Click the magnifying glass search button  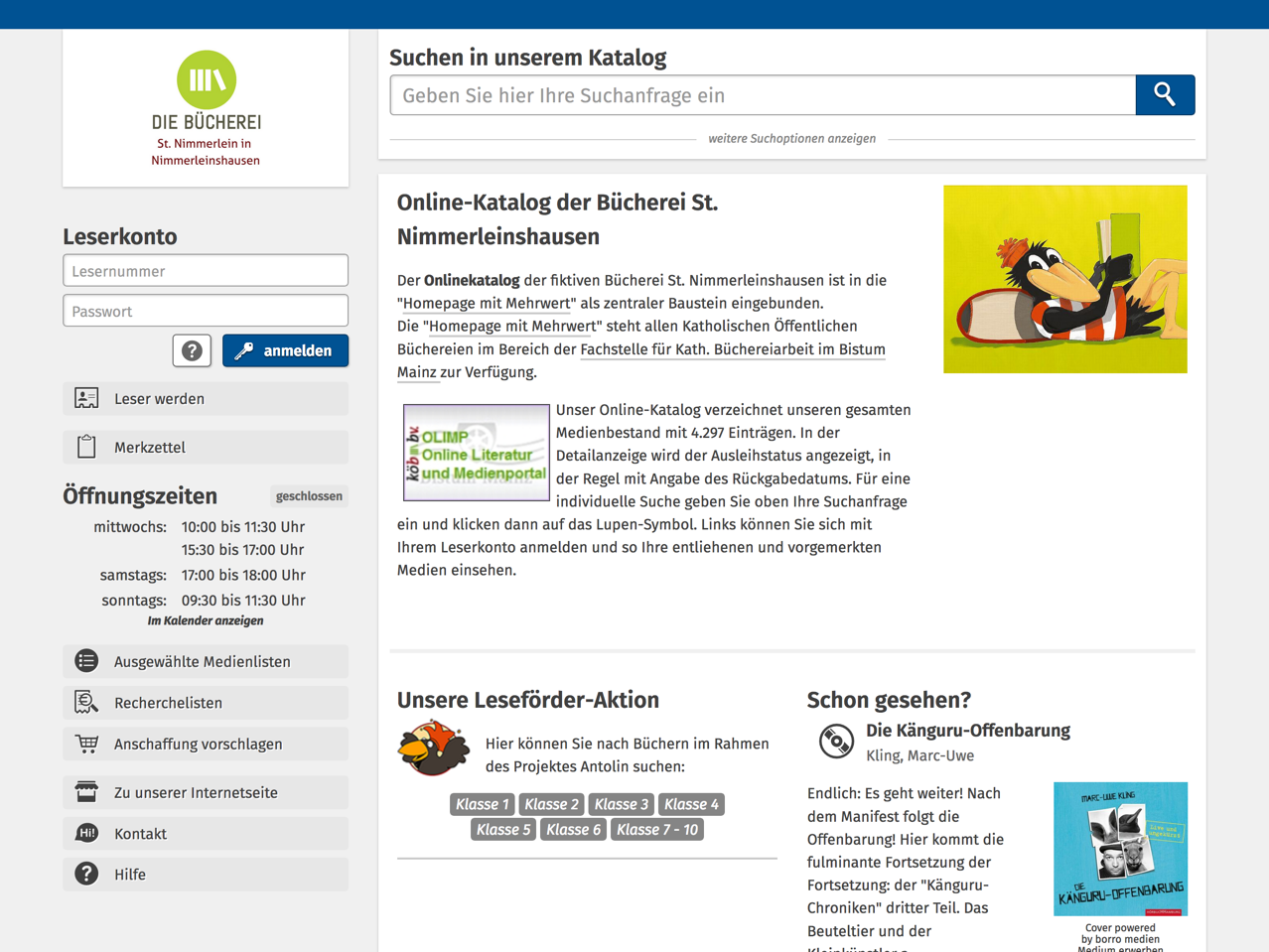click(x=1165, y=95)
